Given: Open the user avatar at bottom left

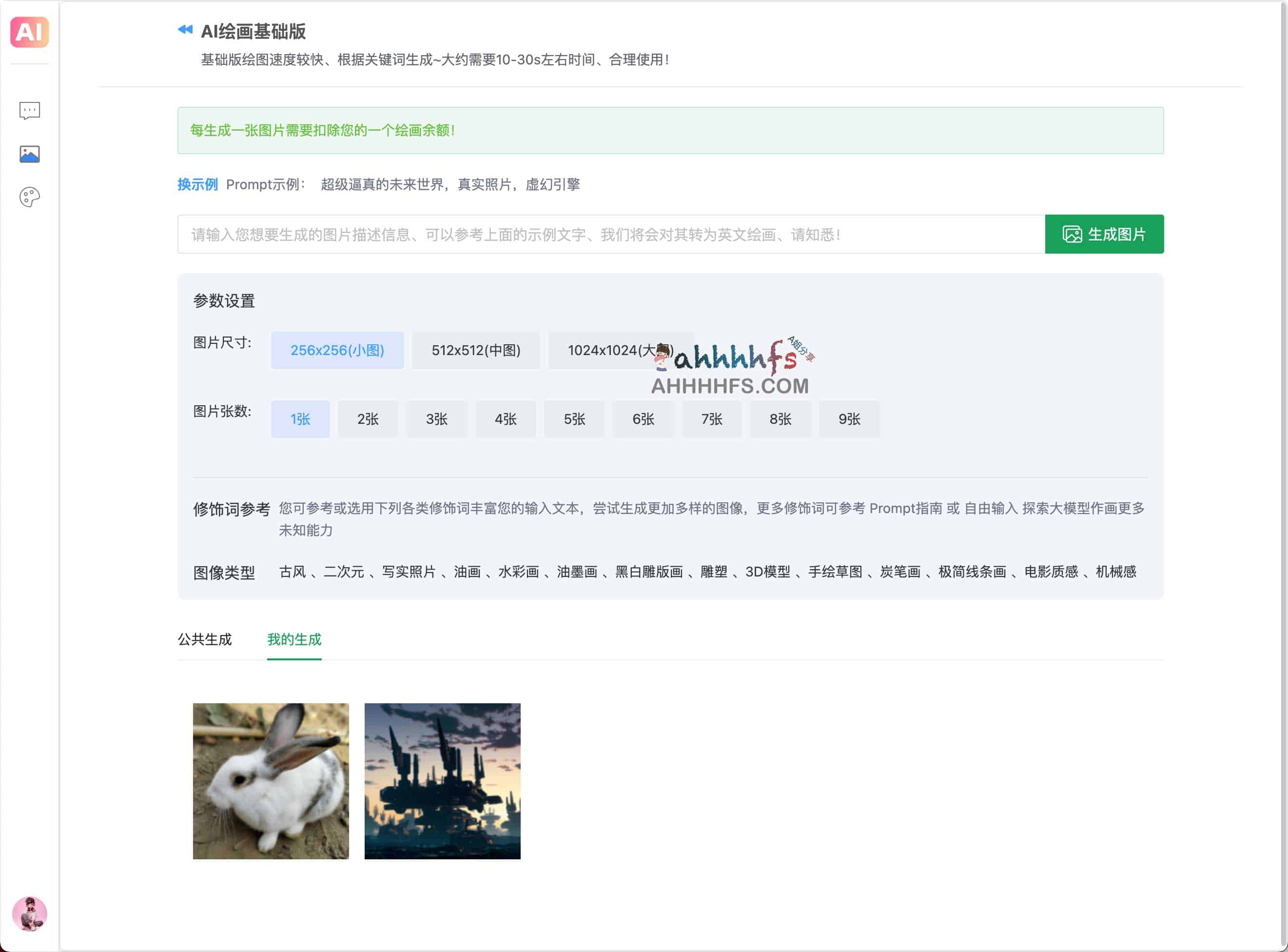Looking at the screenshot, I should (29, 914).
